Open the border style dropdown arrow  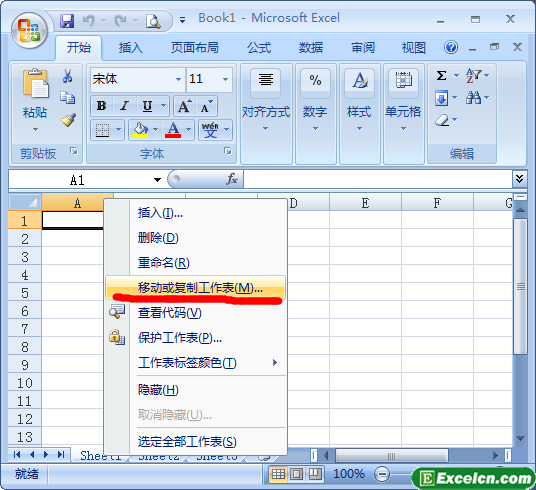[x=118, y=130]
